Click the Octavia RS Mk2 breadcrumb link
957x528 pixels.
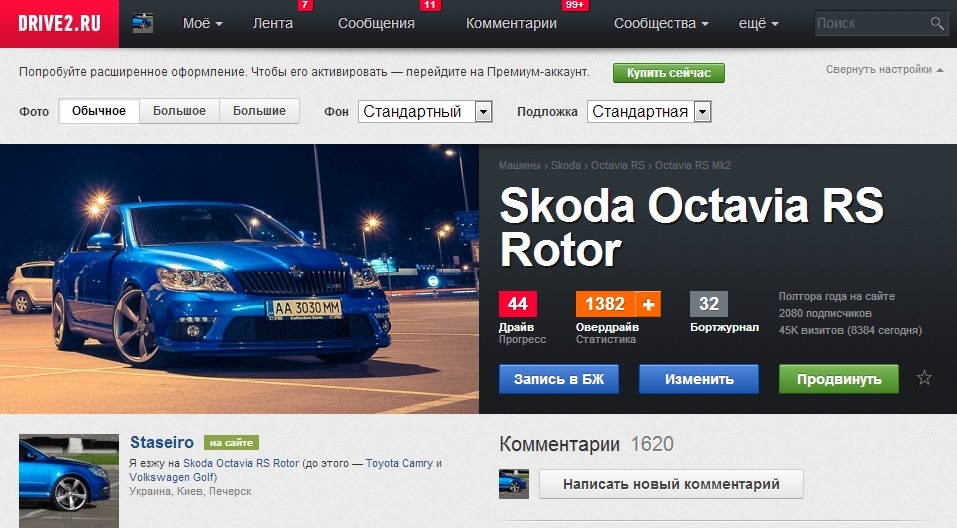(693, 165)
